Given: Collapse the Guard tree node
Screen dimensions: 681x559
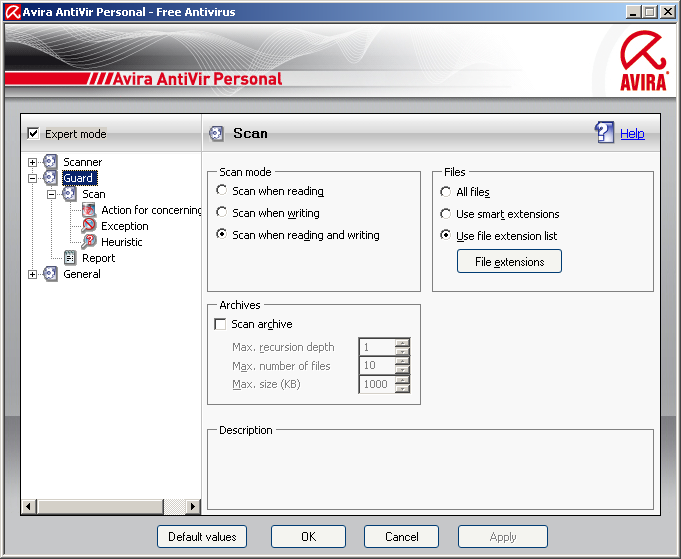Looking at the screenshot, I should pyautogui.click(x=32, y=178).
